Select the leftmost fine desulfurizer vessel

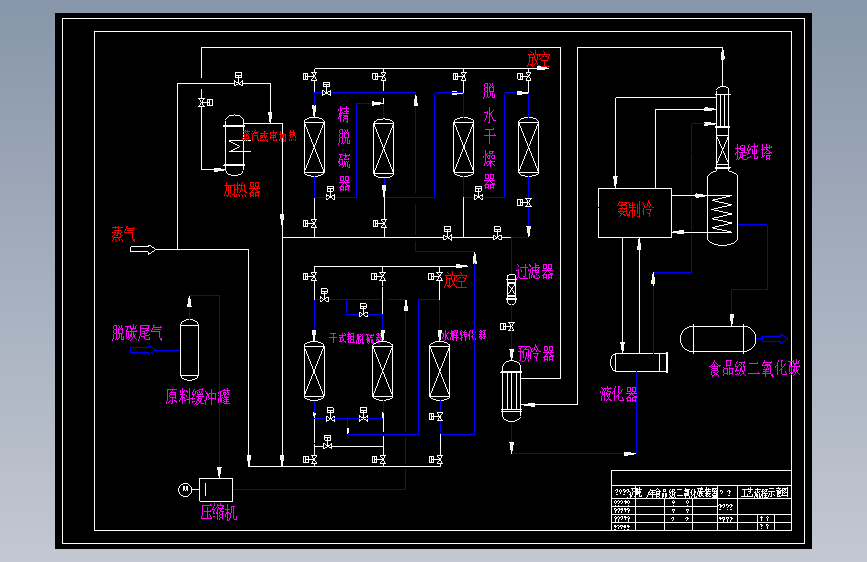(x=315, y=147)
